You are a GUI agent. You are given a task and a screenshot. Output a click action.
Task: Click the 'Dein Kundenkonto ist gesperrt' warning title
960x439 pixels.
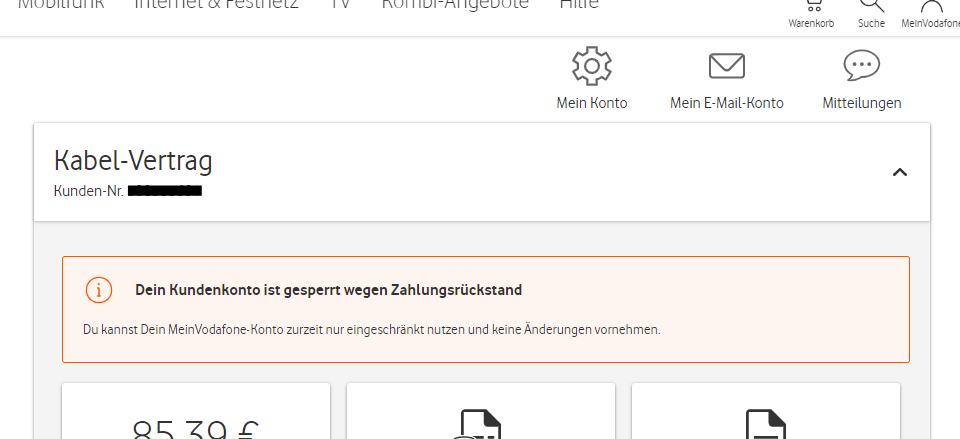coord(328,290)
